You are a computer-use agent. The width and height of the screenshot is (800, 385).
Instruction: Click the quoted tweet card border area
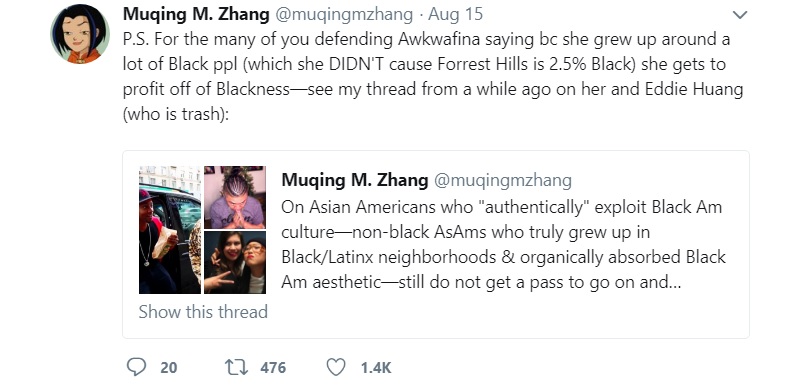tap(436, 244)
